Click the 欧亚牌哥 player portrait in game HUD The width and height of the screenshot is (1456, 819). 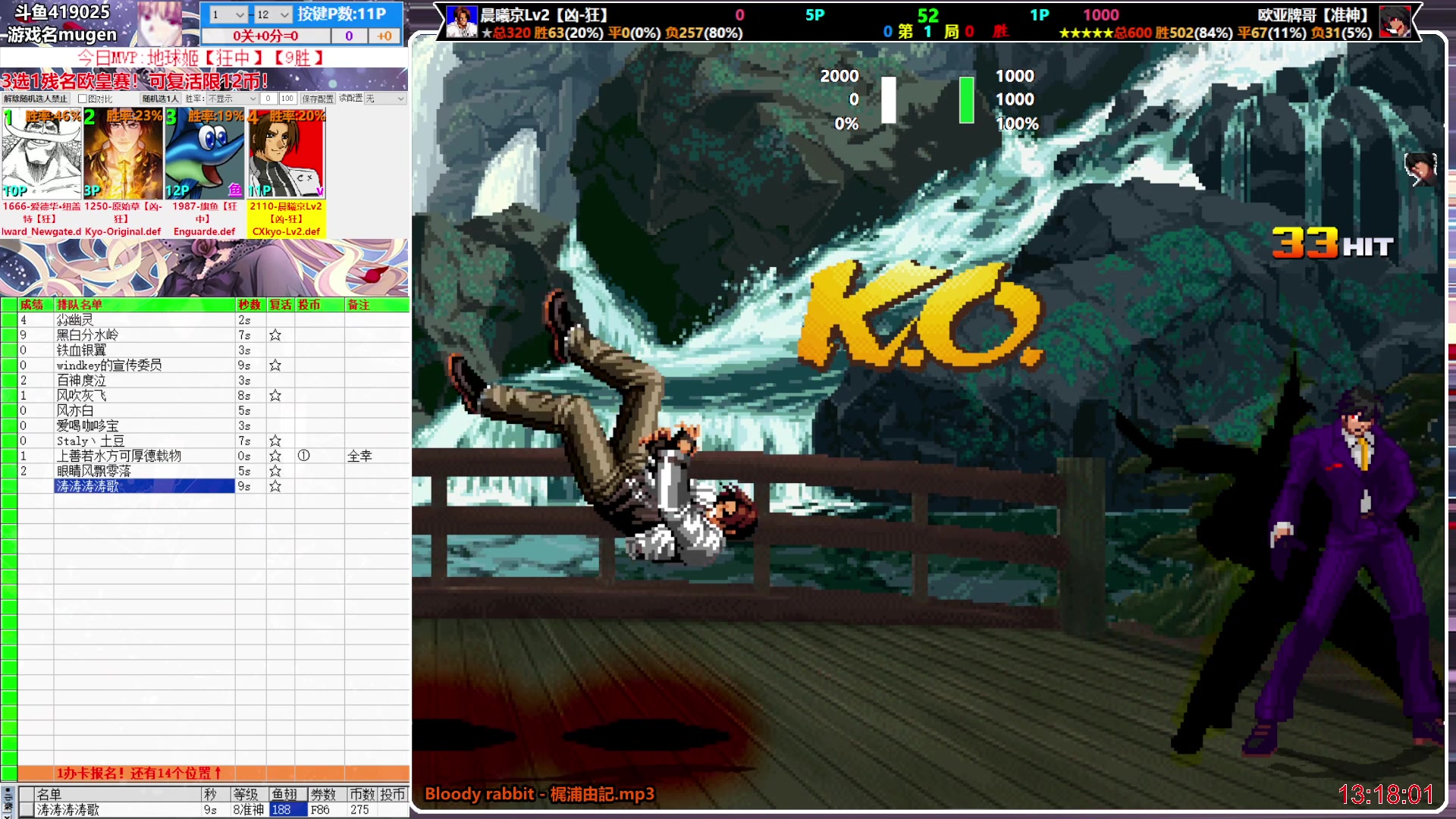coord(1395,22)
